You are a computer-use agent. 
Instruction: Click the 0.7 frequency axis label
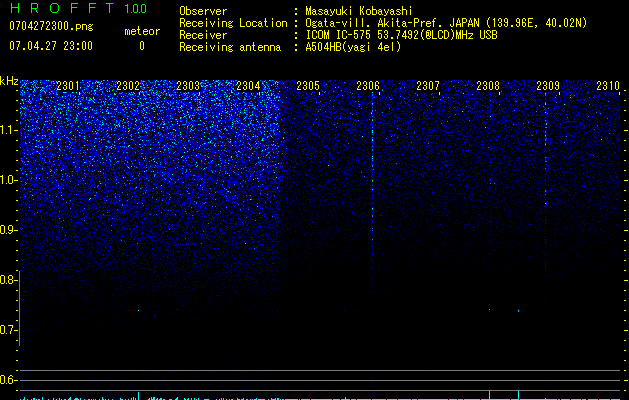(x=8, y=330)
